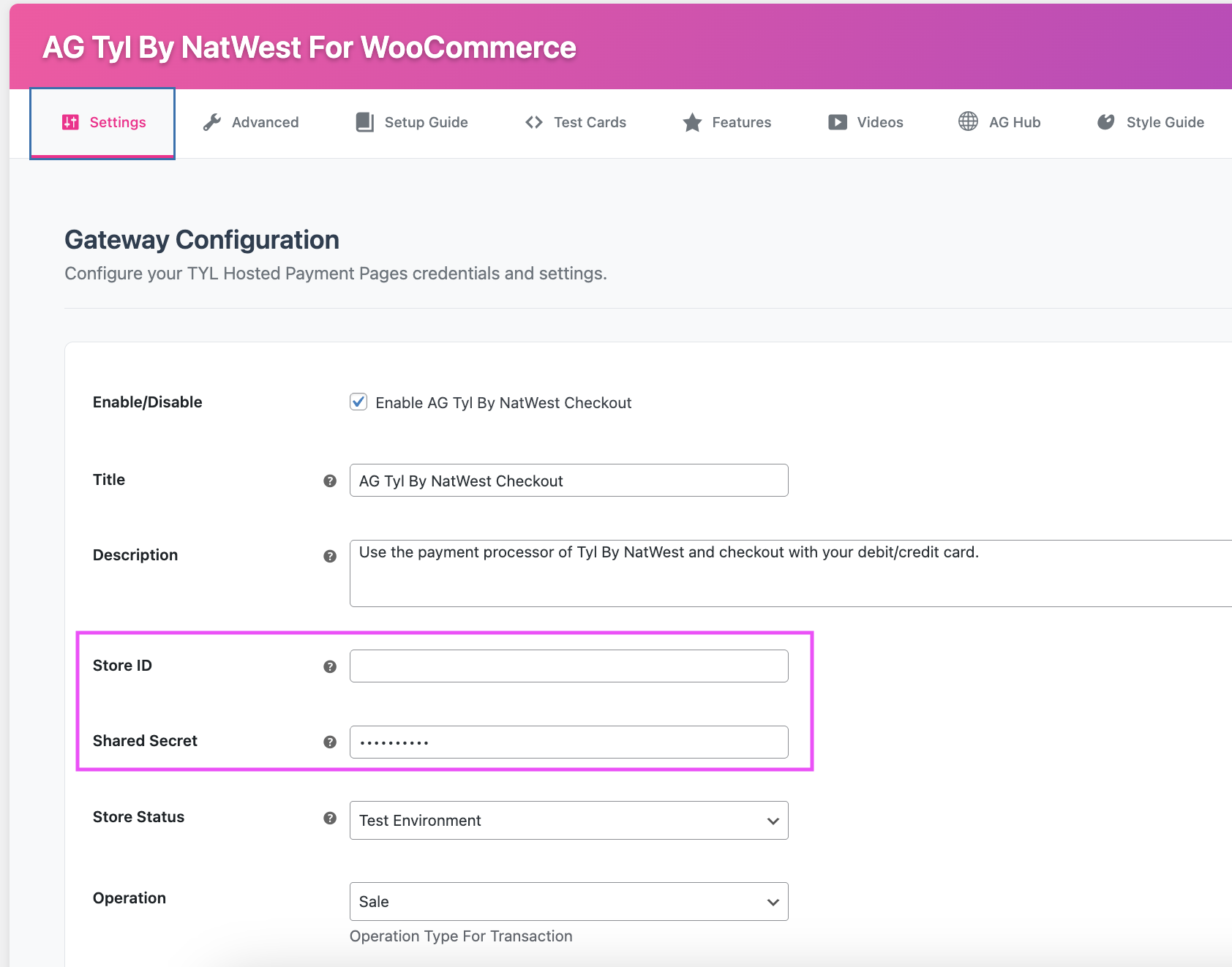Viewport: 1232px width, 967px height.
Task: Switch to the Advanced tab
Action: pyautogui.click(x=251, y=122)
